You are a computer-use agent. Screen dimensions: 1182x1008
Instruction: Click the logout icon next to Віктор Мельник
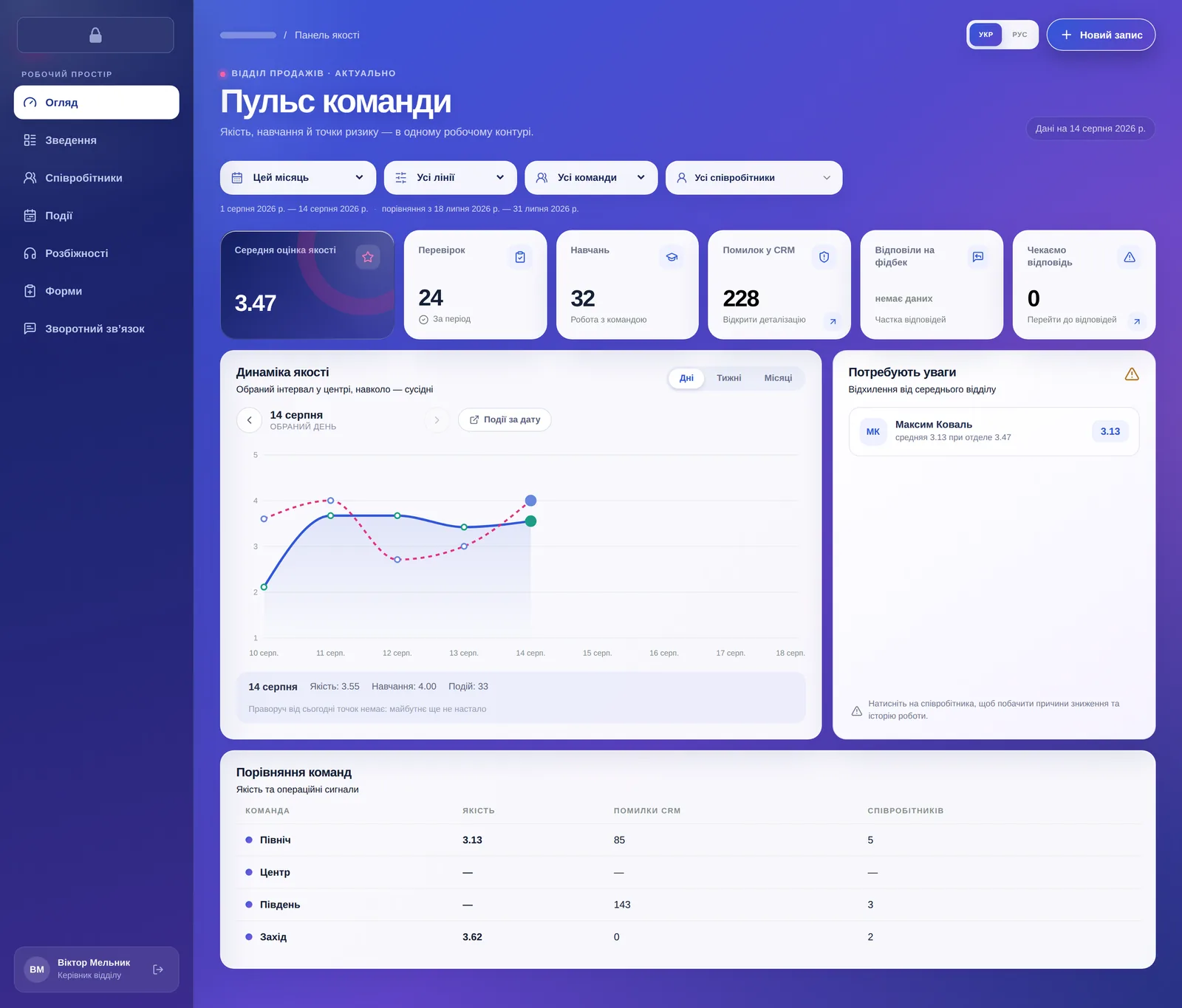click(x=158, y=970)
